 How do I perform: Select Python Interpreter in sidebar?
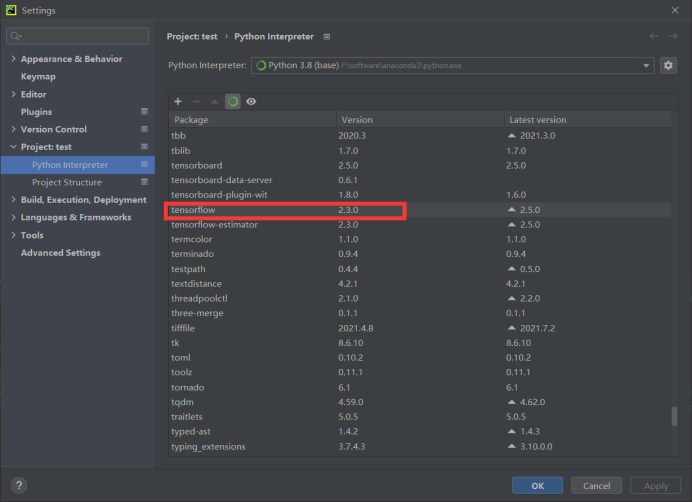coord(78,165)
